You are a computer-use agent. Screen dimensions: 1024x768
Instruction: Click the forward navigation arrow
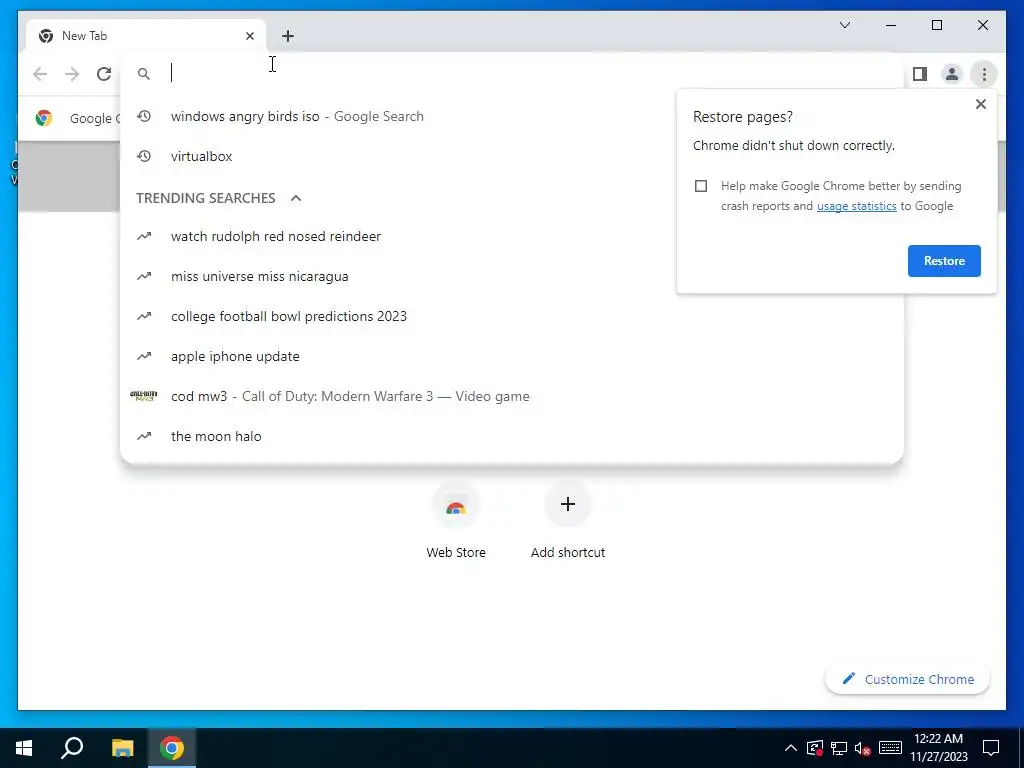tap(72, 74)
